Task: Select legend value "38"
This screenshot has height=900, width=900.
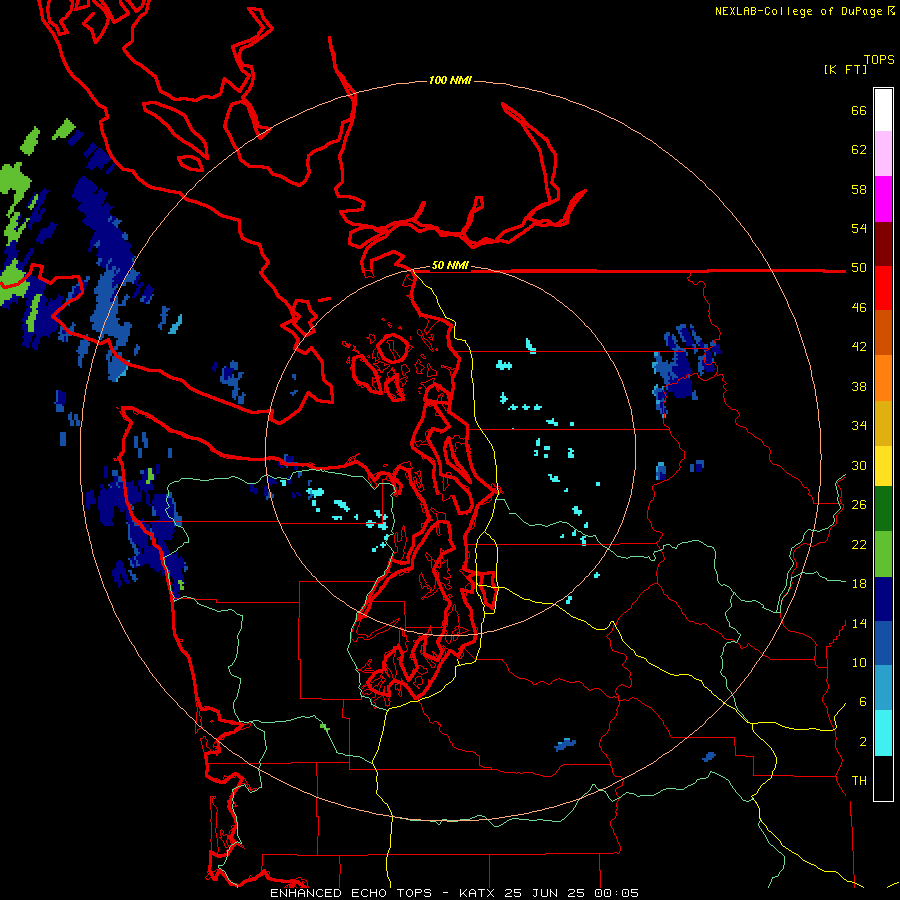Action: (859, 386)
